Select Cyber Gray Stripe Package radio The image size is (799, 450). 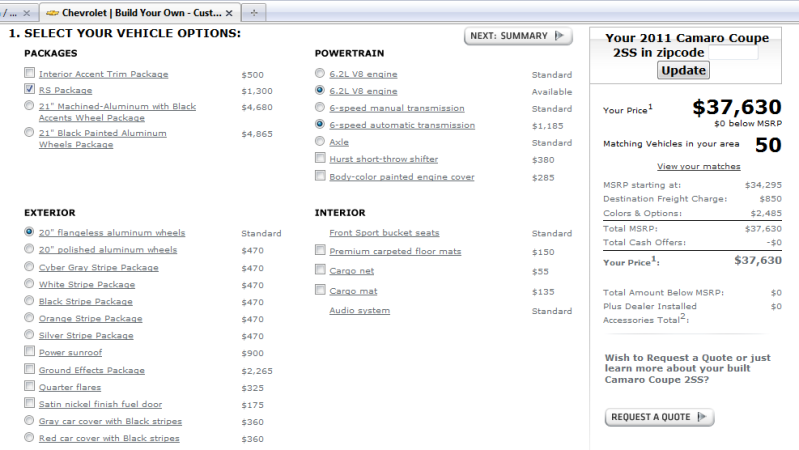coord(29,267)
